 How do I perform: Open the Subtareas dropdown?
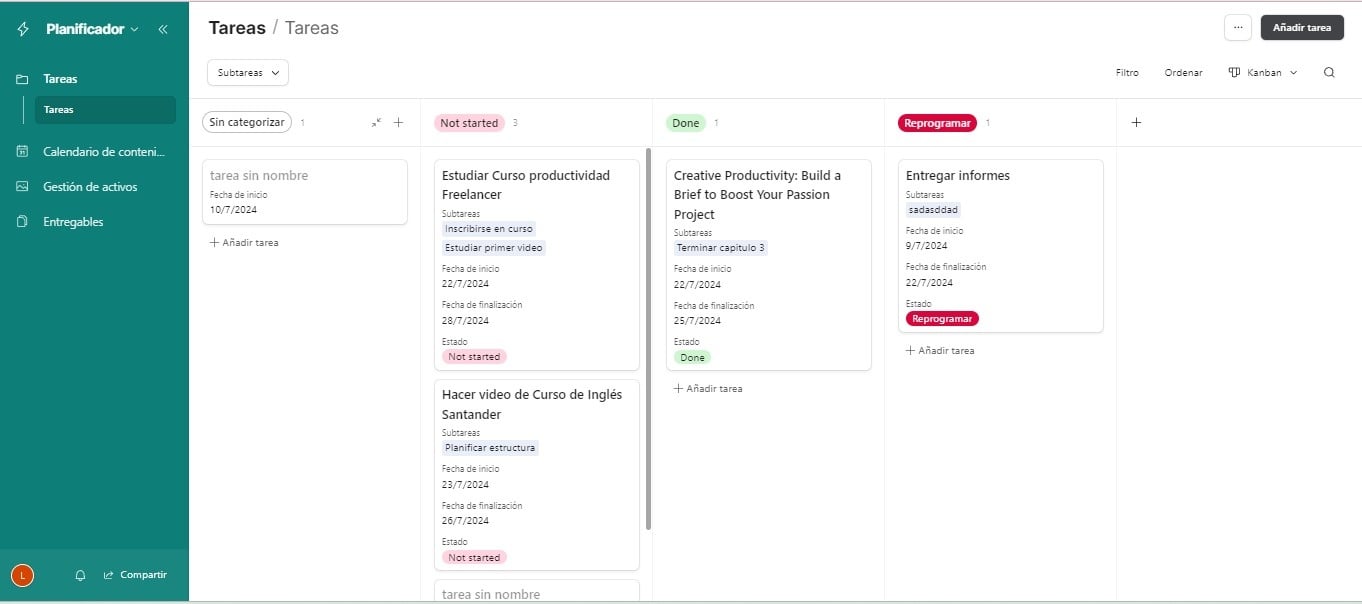coord(248,72)
